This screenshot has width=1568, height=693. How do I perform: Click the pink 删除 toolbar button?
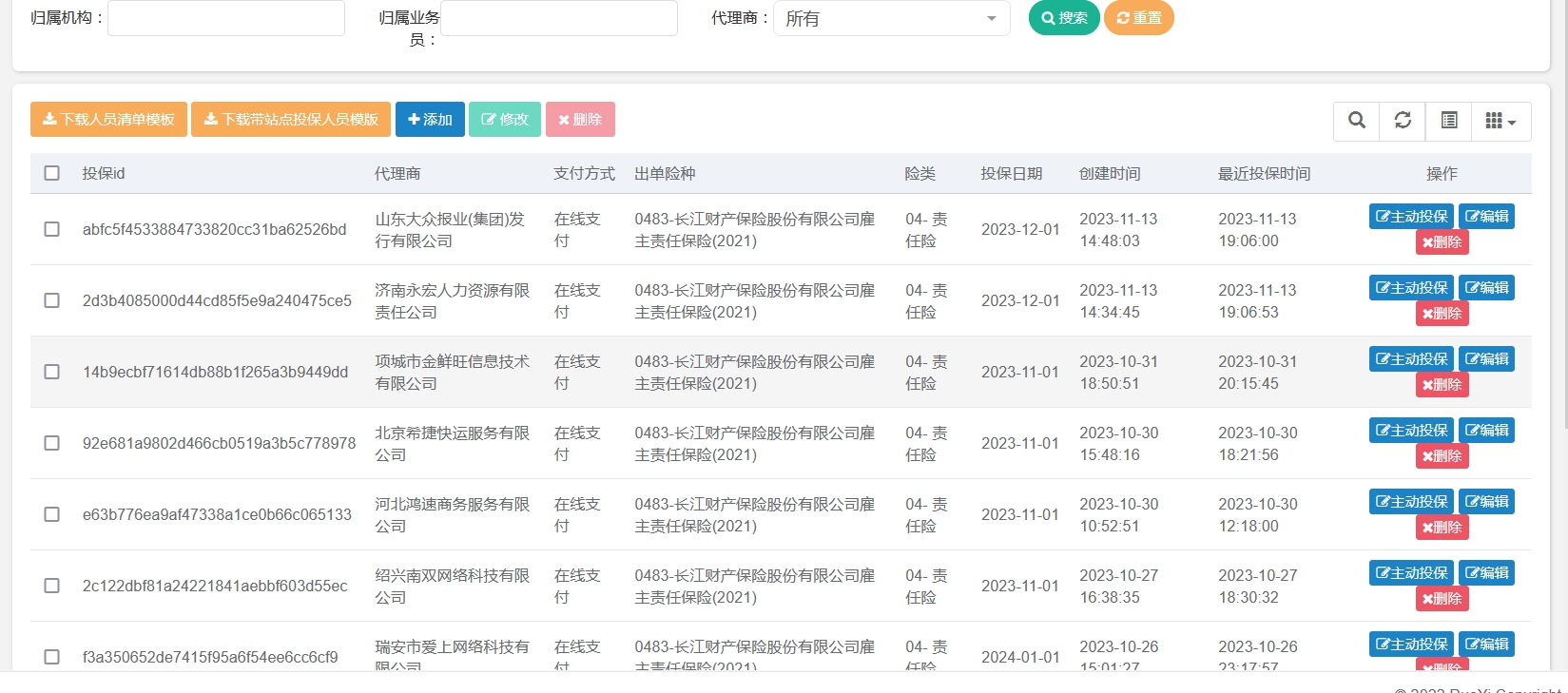coord(580,120)
